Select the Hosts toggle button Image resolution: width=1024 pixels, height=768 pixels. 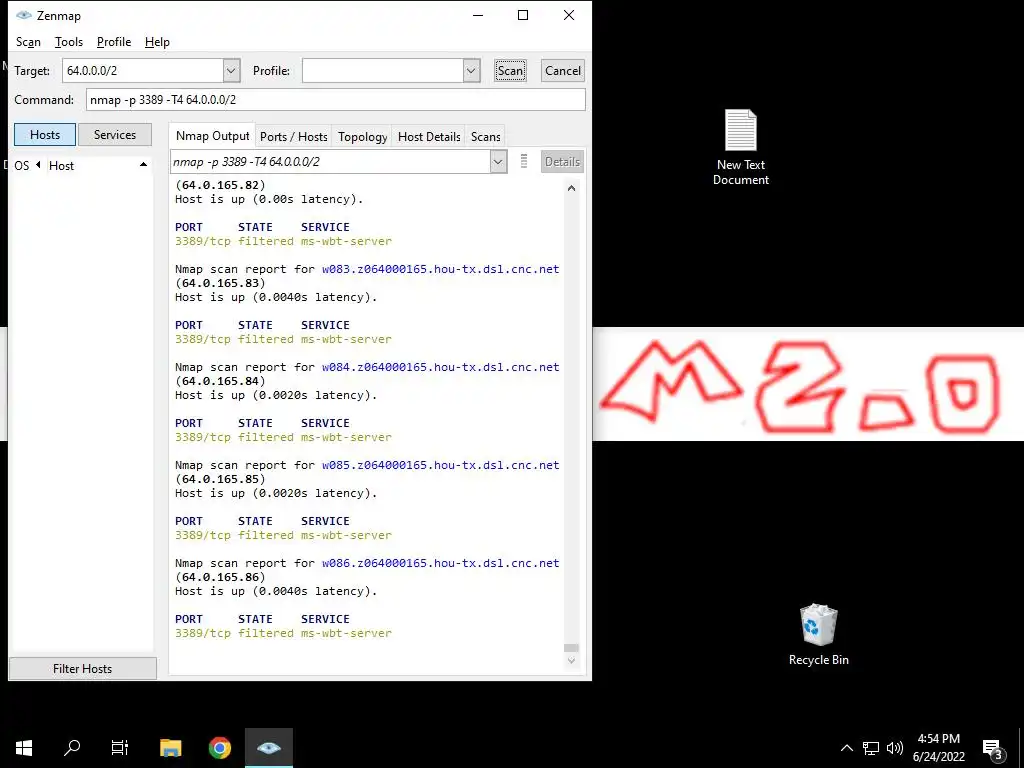[x=45, y=135]
